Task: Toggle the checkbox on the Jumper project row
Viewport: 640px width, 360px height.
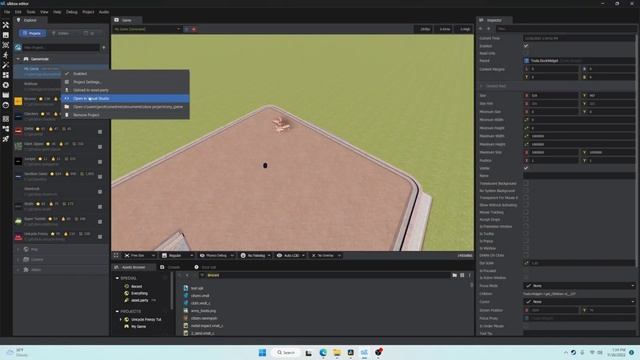Action: click(100, 162)
